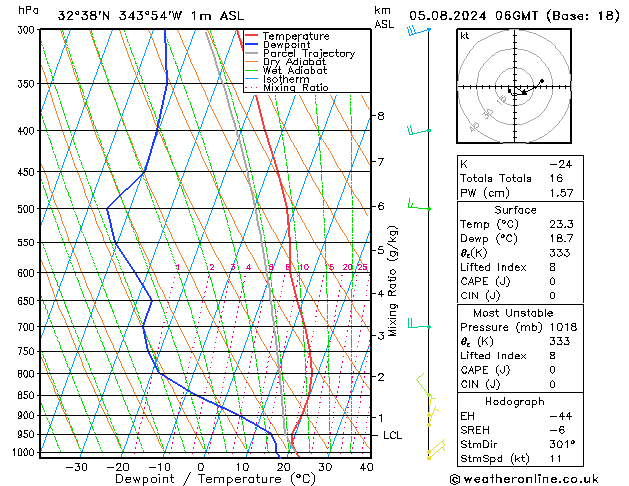Click the wind barb at 500 hPa level
629x486 pixels.
coord(420,208)
